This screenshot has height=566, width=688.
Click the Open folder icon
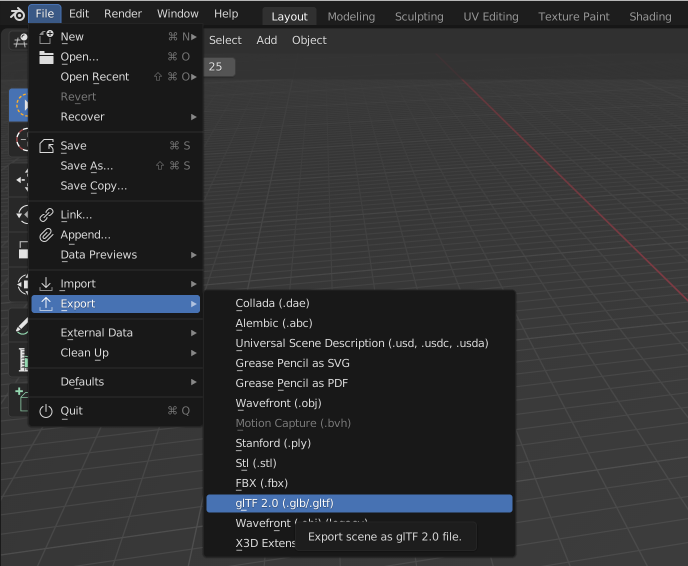46,57
